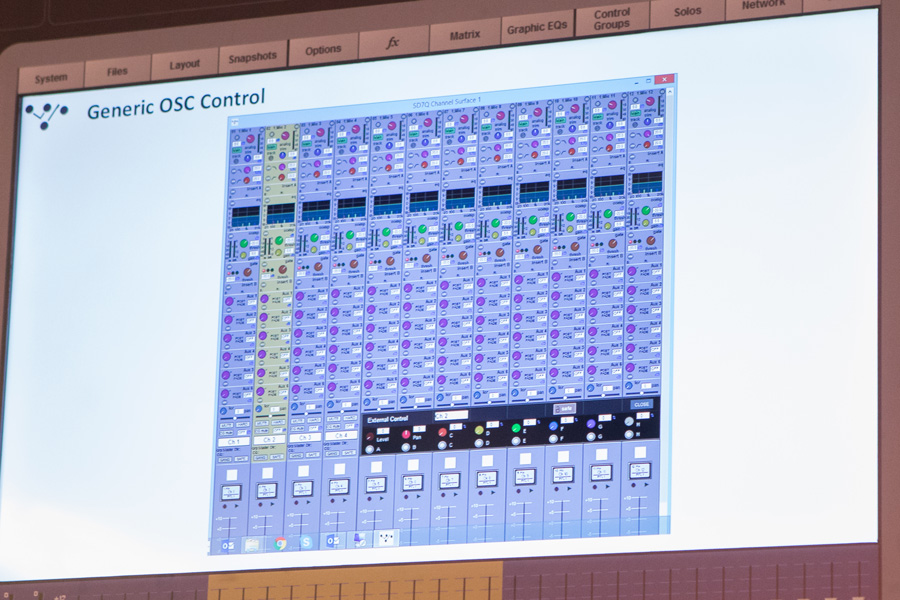Open Skype from the taskbar
This screenshot has height=600, width=900.
point(306,542)
